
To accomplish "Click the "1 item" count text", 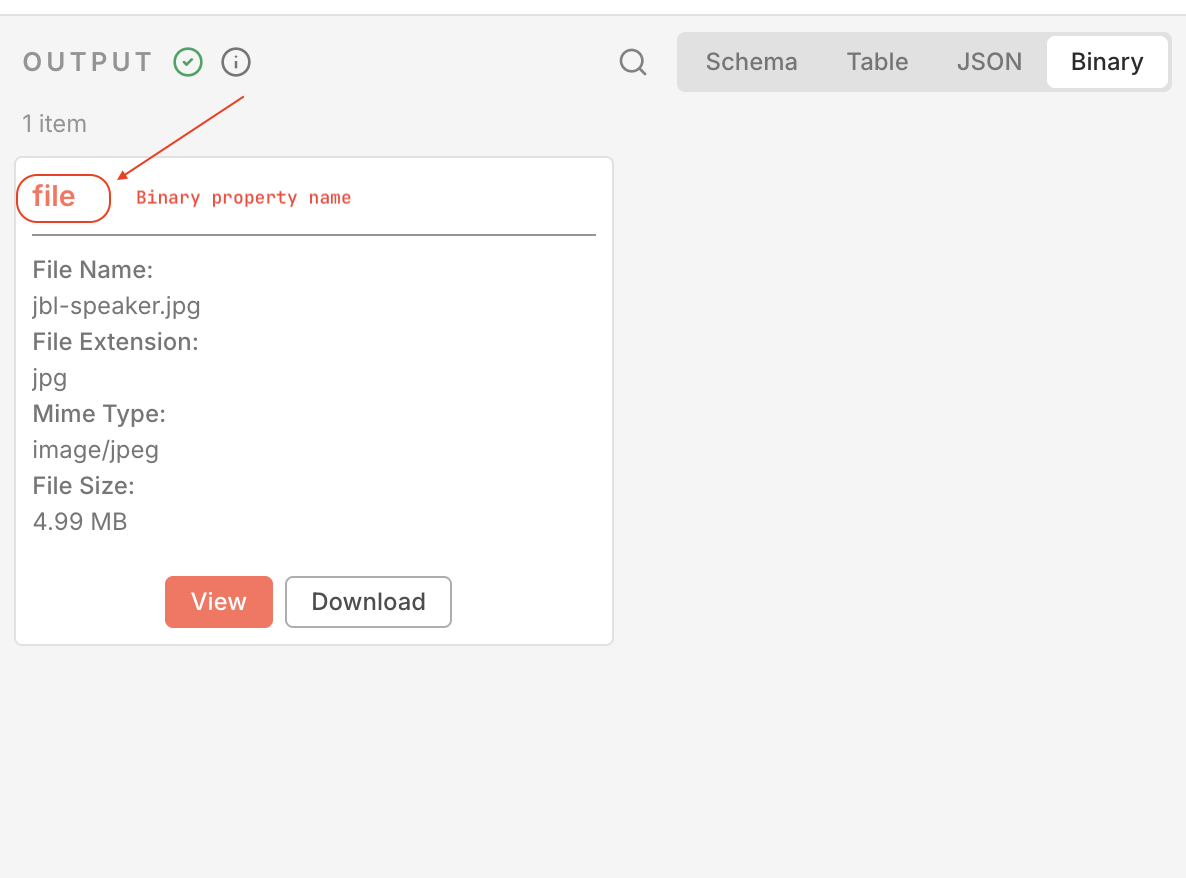I will coord(55,124).
